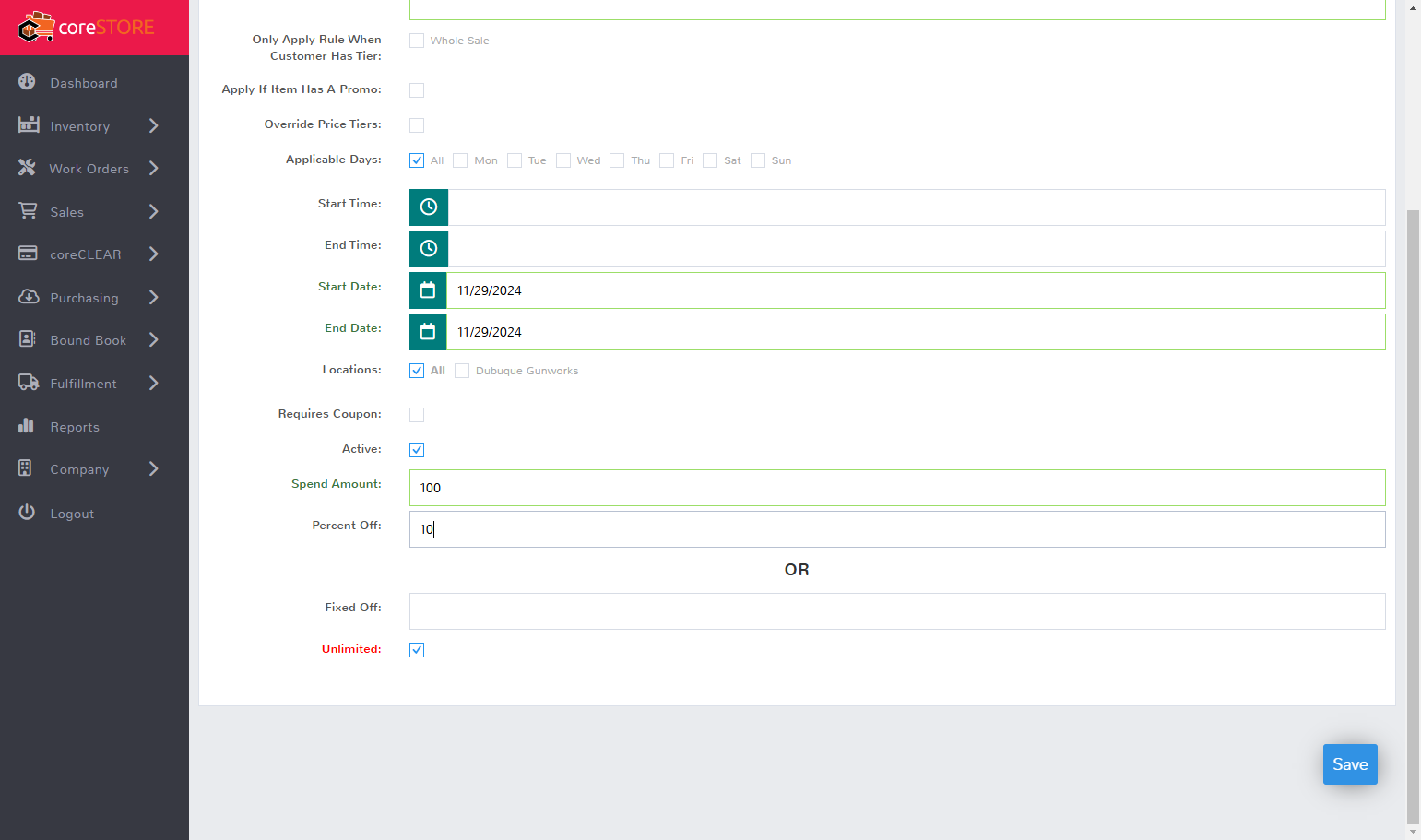Click the Purchasing cloud icon
The height and width of the screenshot is (840, 1421).
click(x=29, y=297)
